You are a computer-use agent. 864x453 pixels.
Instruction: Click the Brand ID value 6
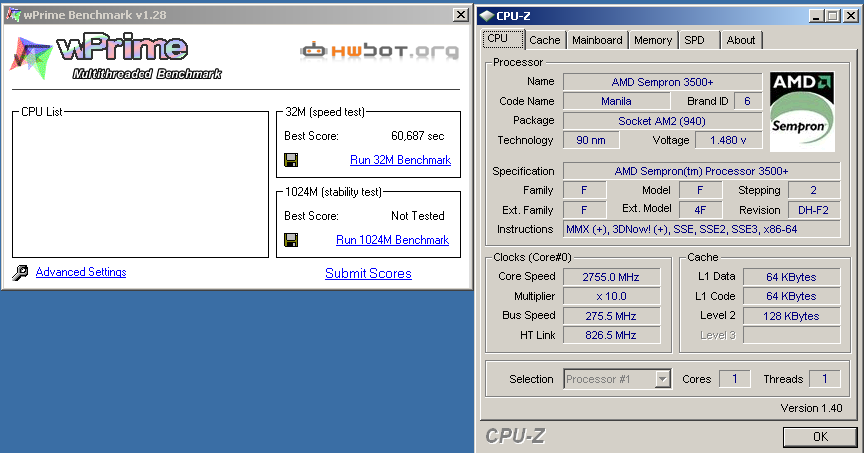[x=747, y=101]
